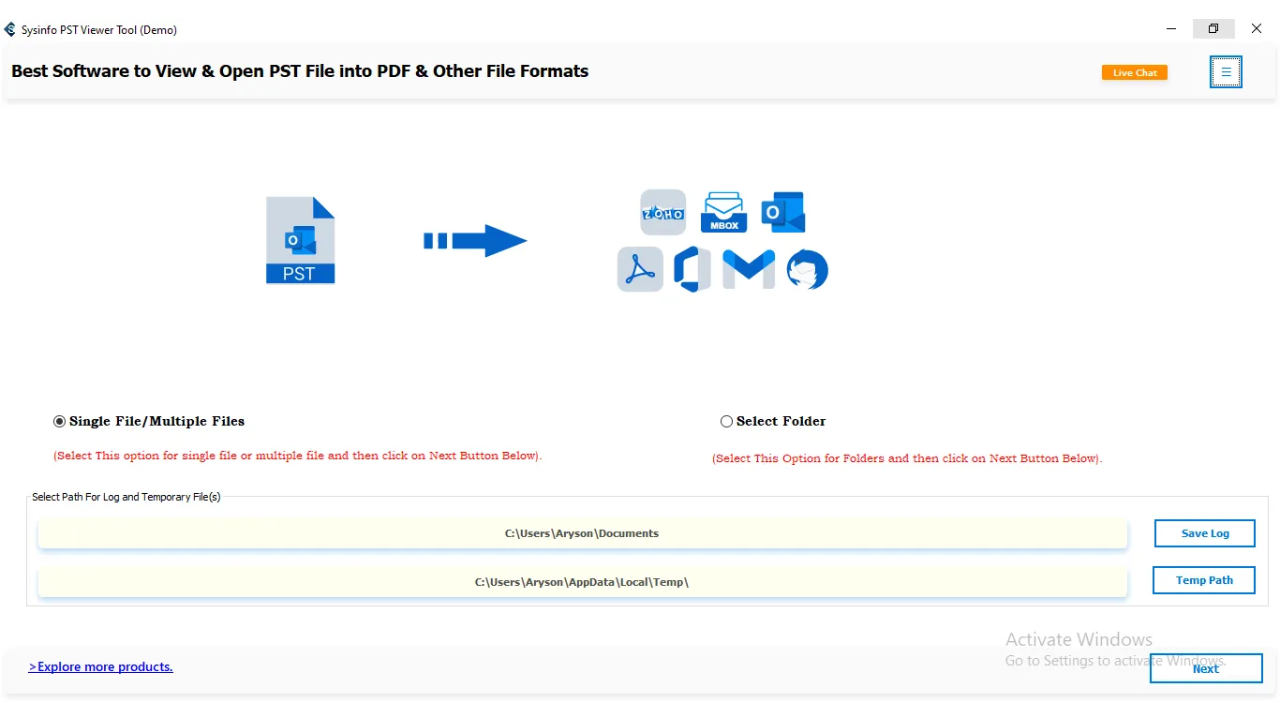Click the PST file icon

pyautogui.click(x=300, y=241)
